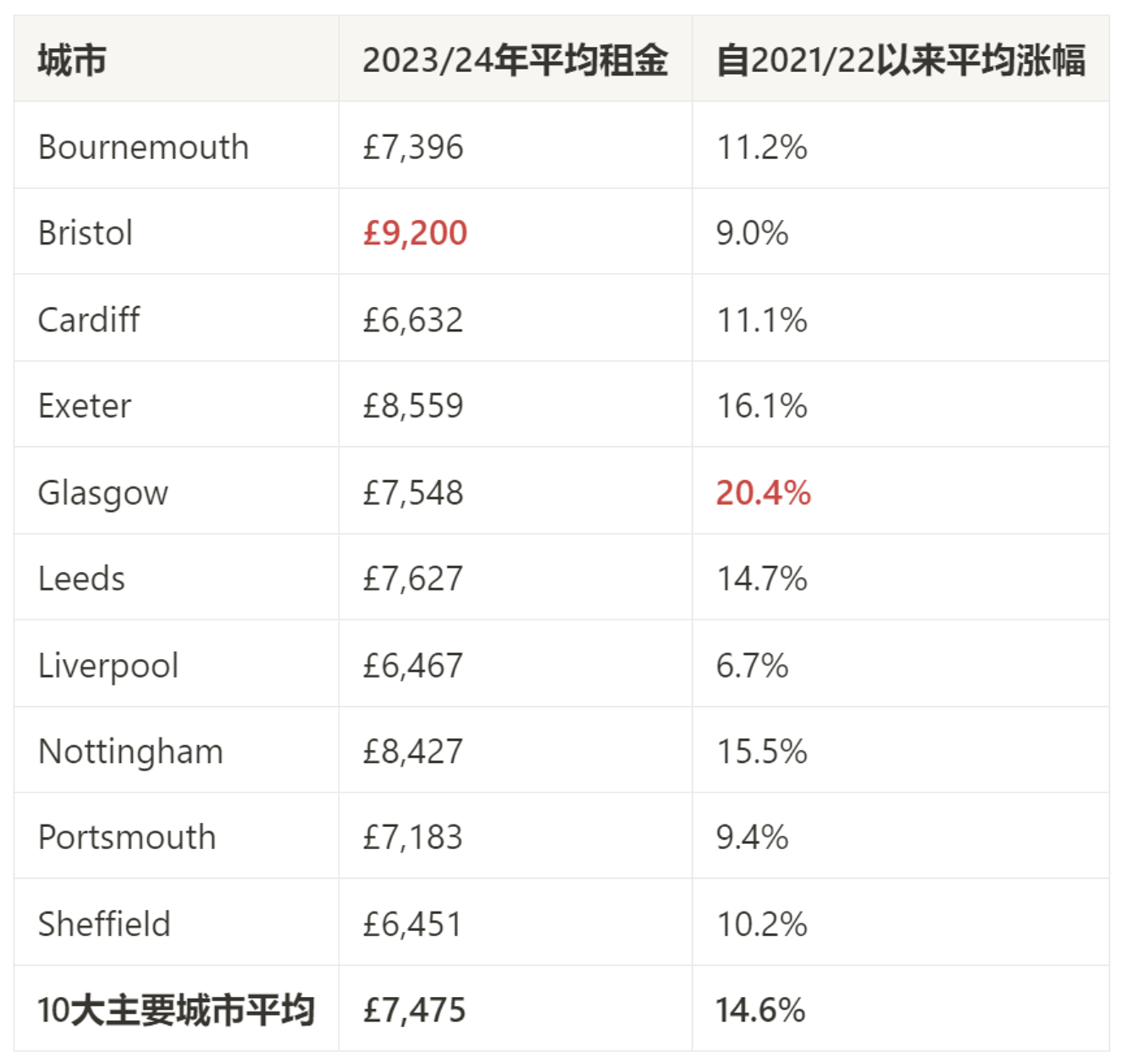Select Liverpool's £6,467 rent cell
Screen dimensions: 1124x1064
point(413,665)
